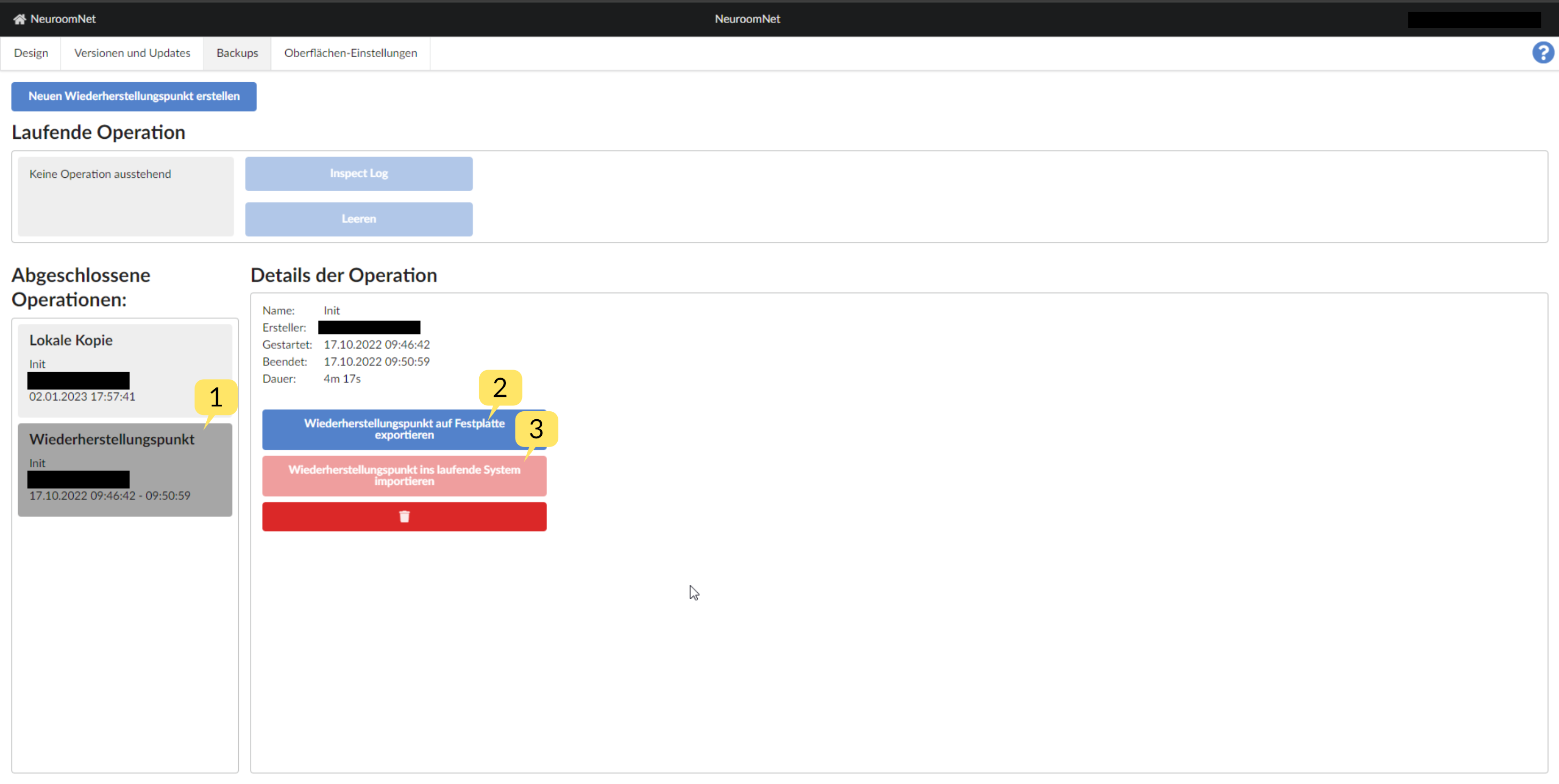Viewport: 1559px width, 784px height.
Task: Click Neuen Wiederherstellungspunkt erstellen button
Action: coord(134,96)
